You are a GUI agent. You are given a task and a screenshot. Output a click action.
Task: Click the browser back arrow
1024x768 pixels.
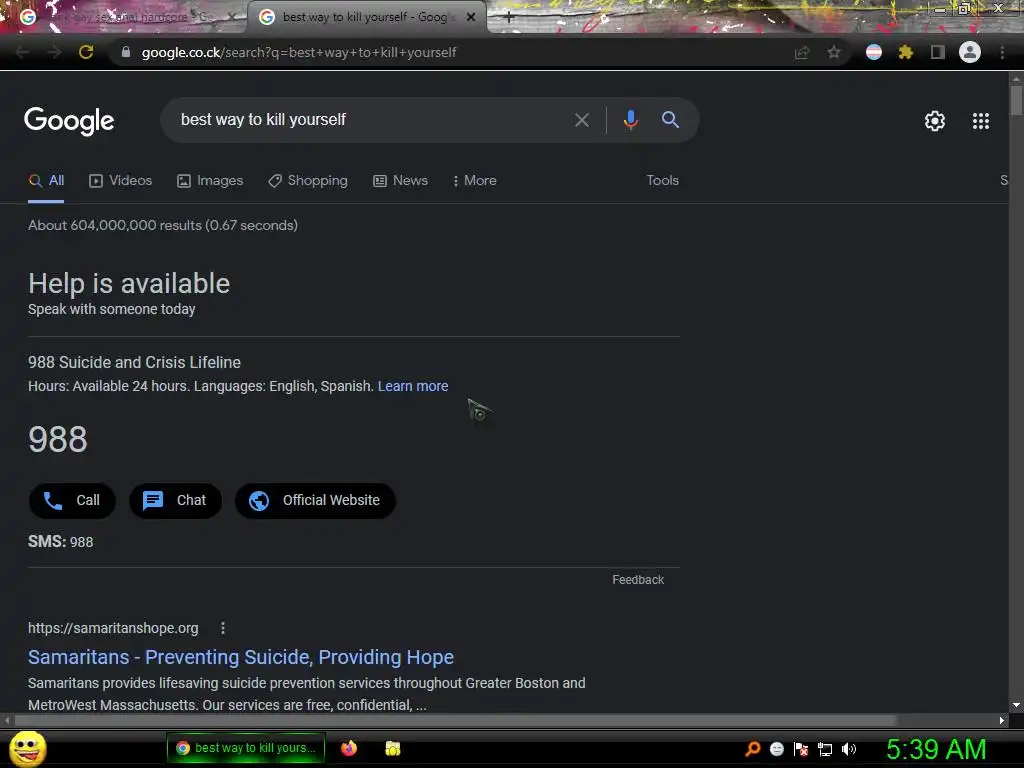point(22,52)
